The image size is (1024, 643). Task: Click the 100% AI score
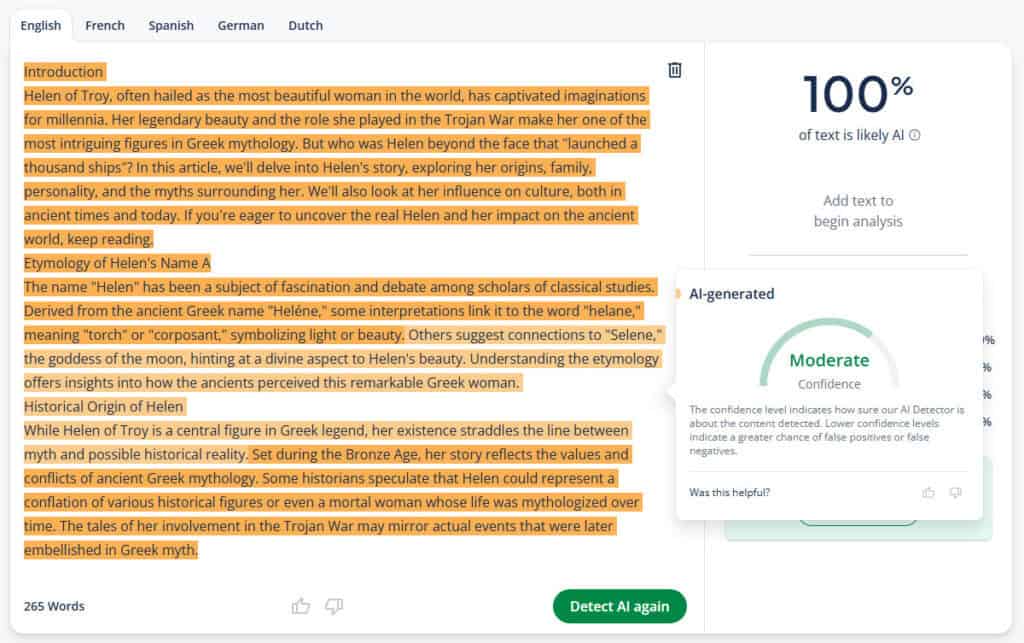858,93
